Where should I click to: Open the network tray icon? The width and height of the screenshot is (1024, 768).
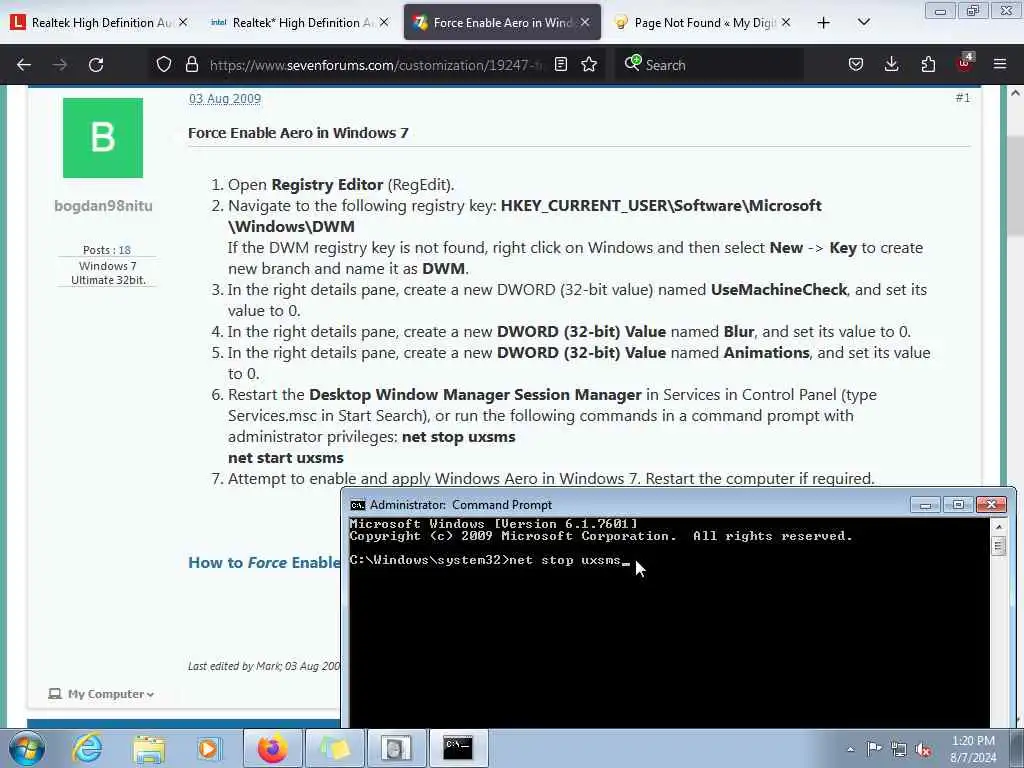coord(899,749)
